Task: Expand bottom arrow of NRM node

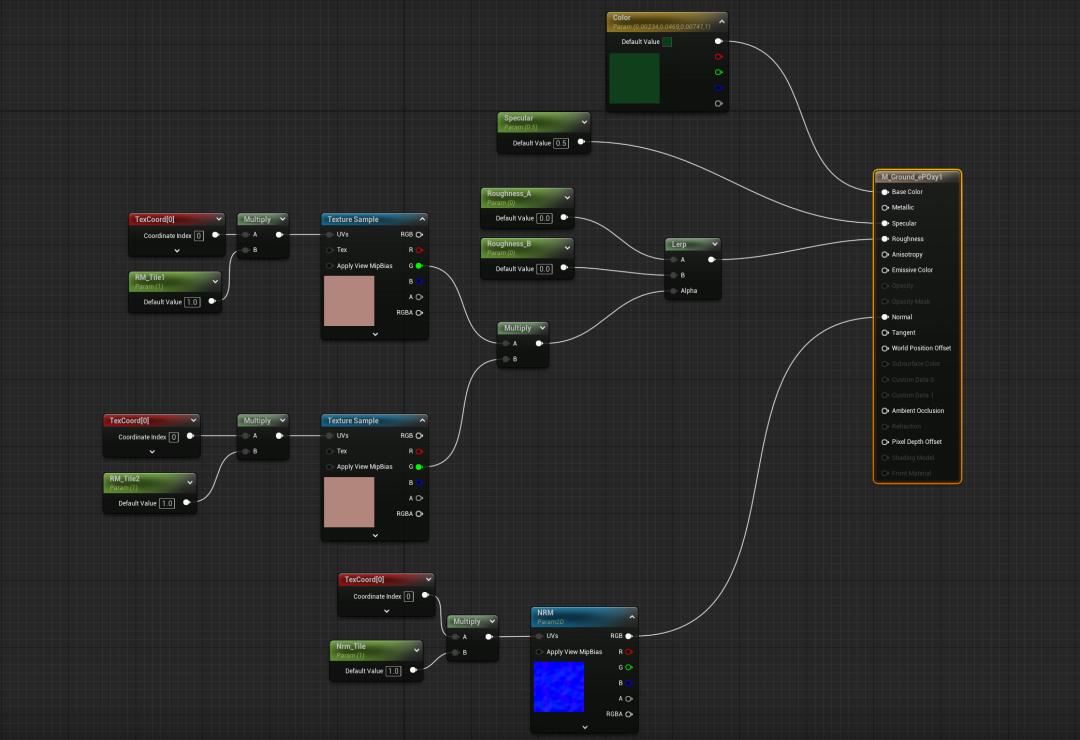Action: pos(585,727)
